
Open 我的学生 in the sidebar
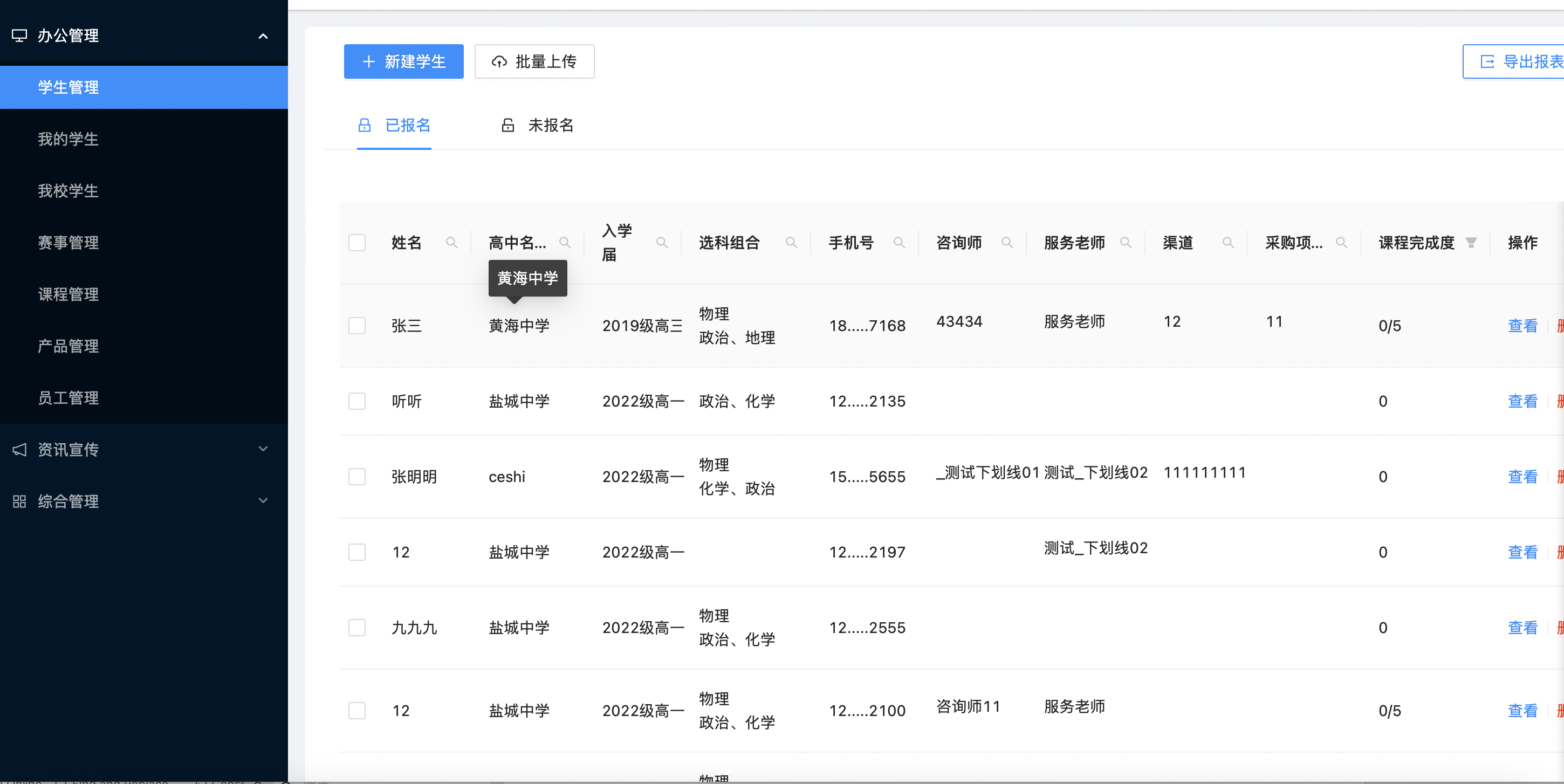click(144, 139)
